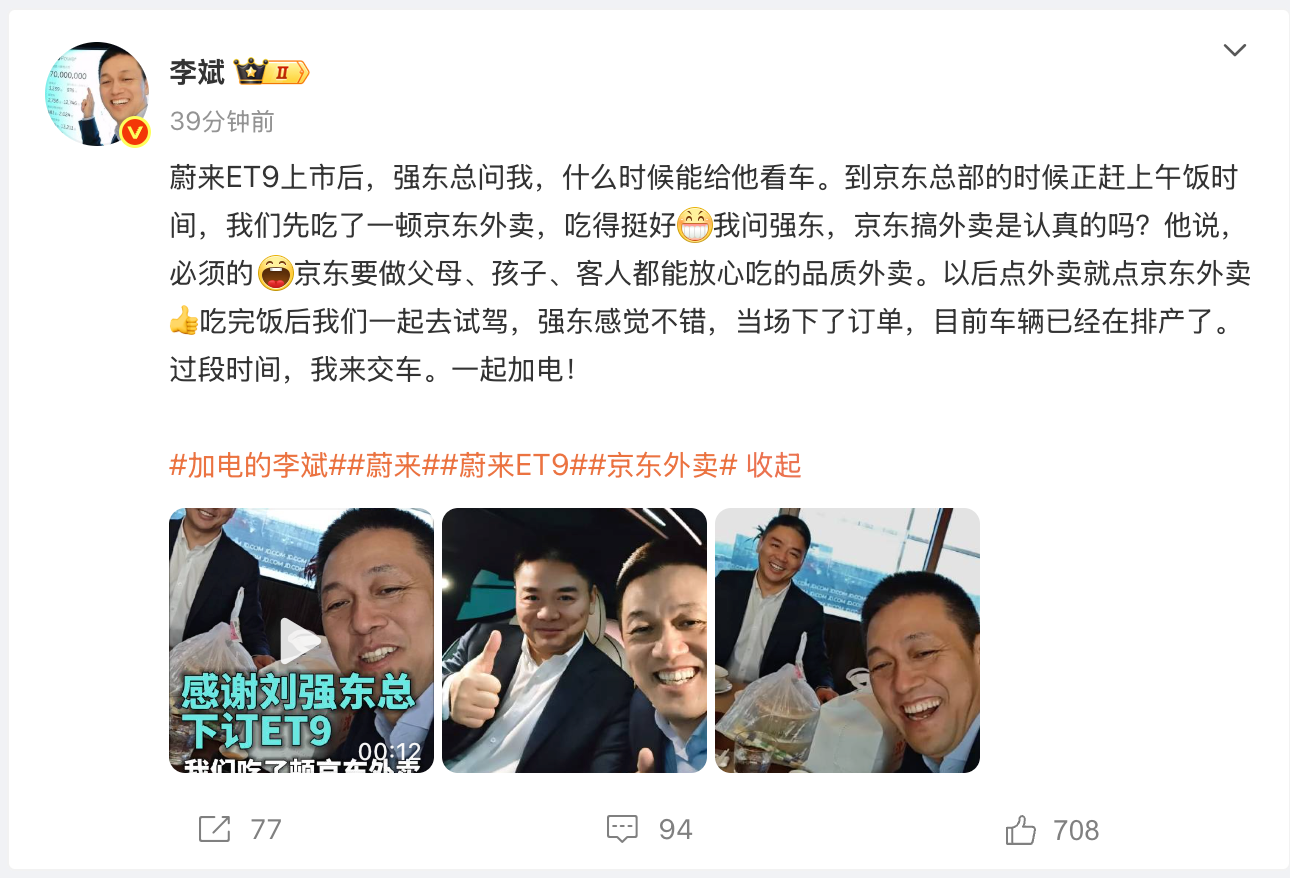Like the post with thumbs-up icon
The height and width of the screenshot is (878, 1290).
1020,829
